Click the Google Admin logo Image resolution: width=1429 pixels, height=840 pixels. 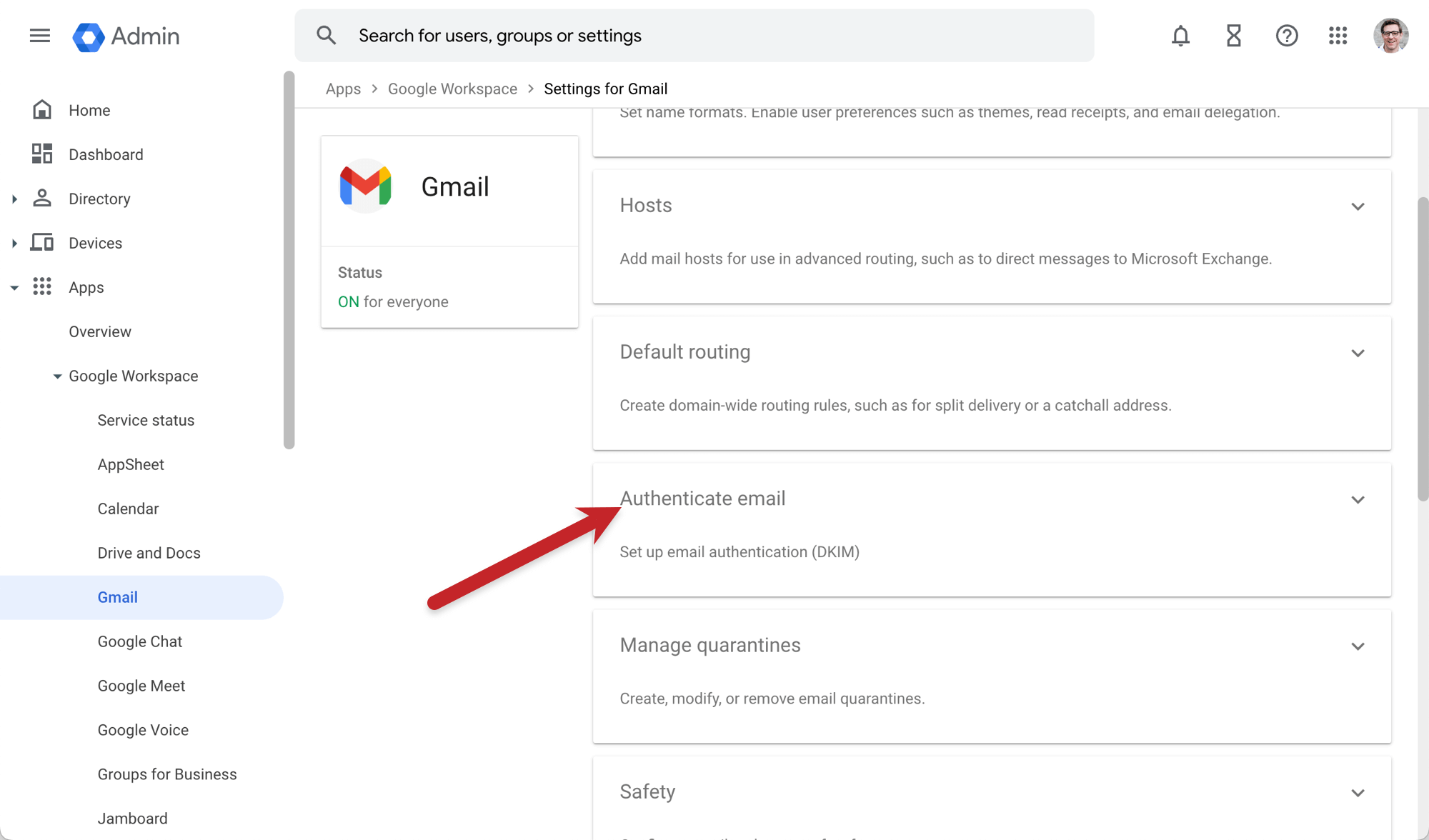pos(126,36)
